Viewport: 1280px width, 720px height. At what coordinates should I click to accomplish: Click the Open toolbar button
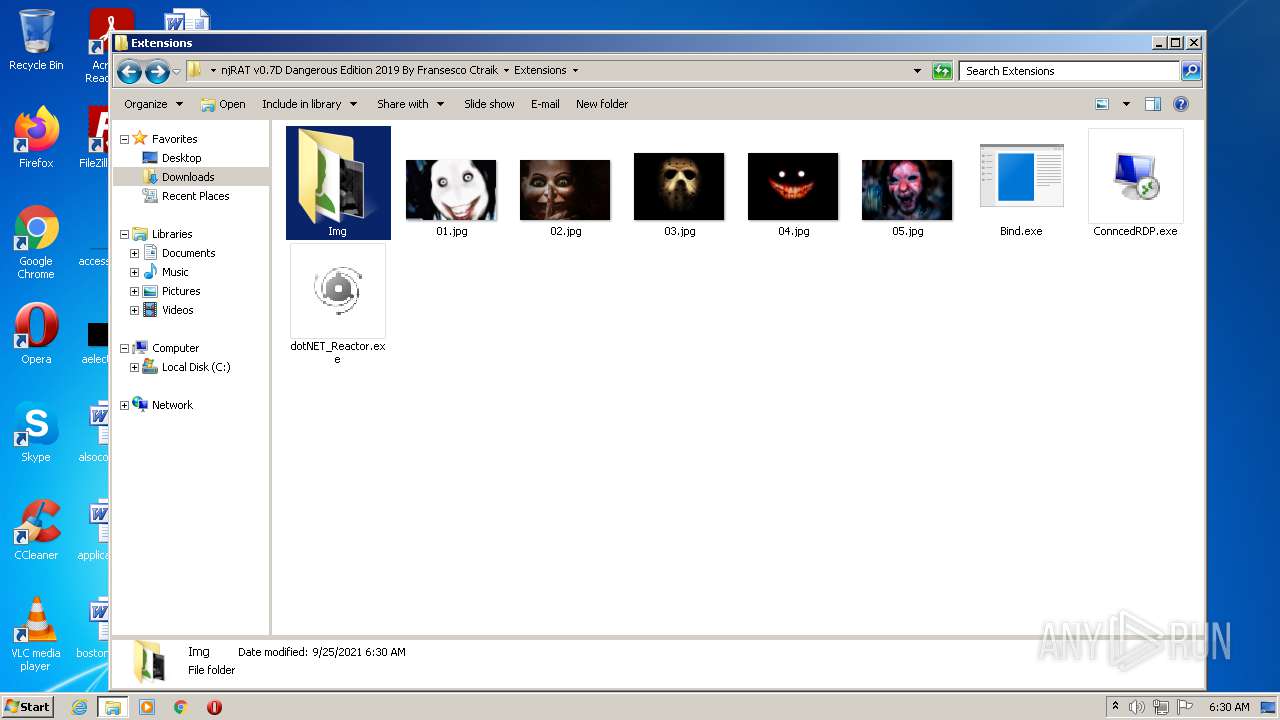click(222, 104)
